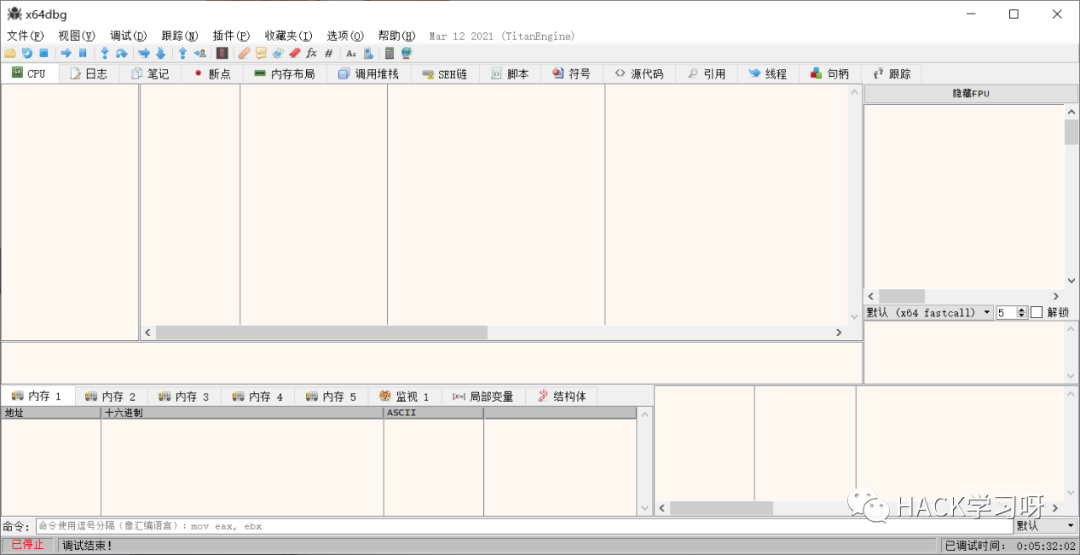The width and height of the screenshot is (1080, 555).
Task: Click the run arrow icon
Action: tap(66, 53)
